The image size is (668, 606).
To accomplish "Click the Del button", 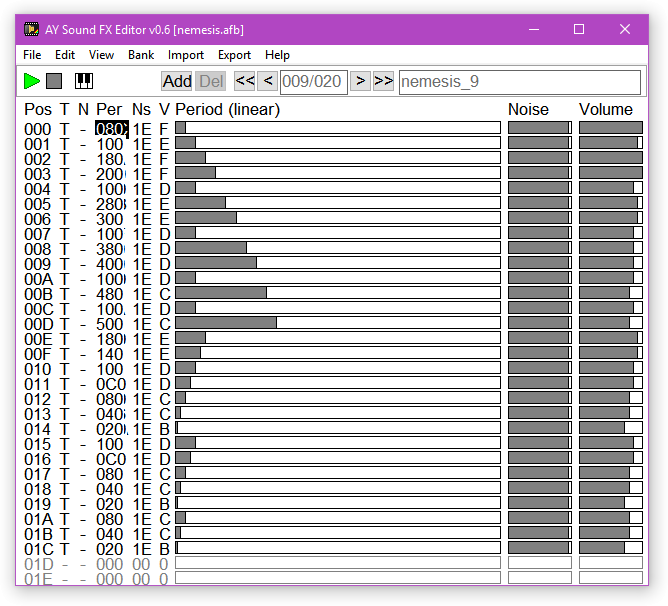I will [211, 81].
